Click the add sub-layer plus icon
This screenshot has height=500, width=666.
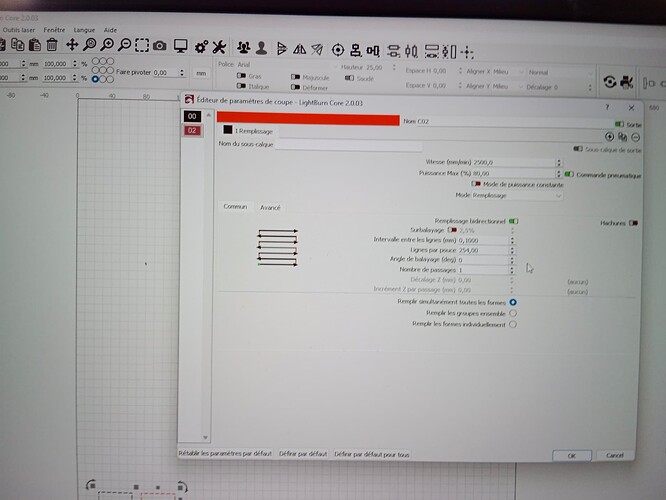click(x=610, y=135)
